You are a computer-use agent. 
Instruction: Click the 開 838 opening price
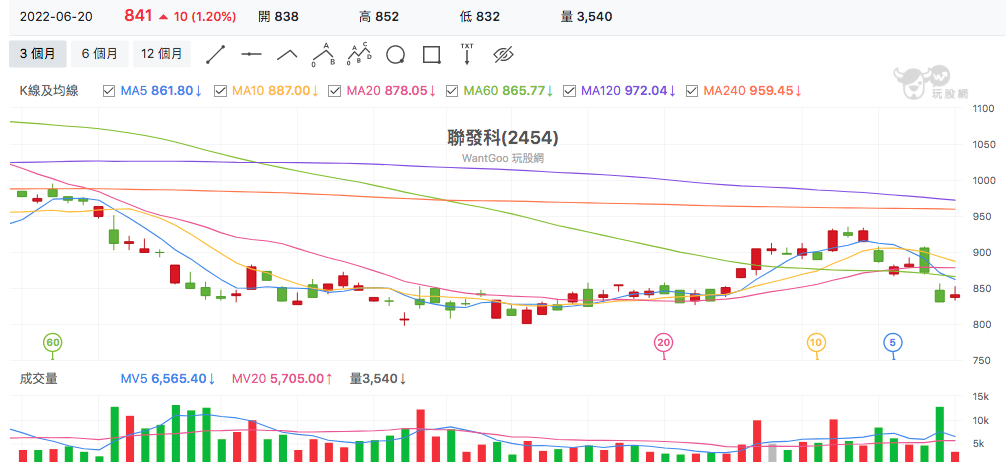pyautogui.click(x=278, y=17)
